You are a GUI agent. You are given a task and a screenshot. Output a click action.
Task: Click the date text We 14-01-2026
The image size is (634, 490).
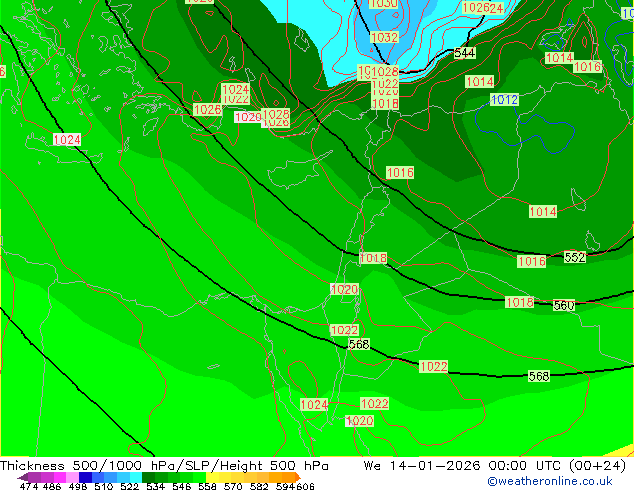click(422, 466)
